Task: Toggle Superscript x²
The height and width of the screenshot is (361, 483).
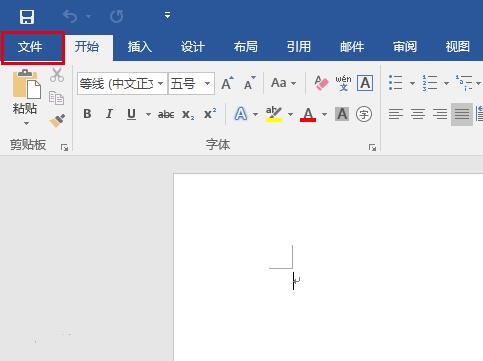Action: (x=210, y=114)
